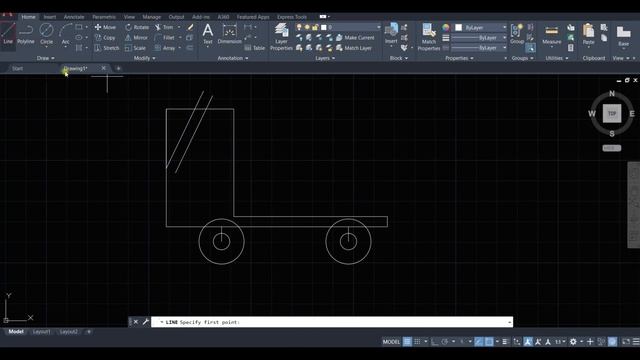Open the object color wheel
This screenshot has height=360, width=640.
[446, 27]
